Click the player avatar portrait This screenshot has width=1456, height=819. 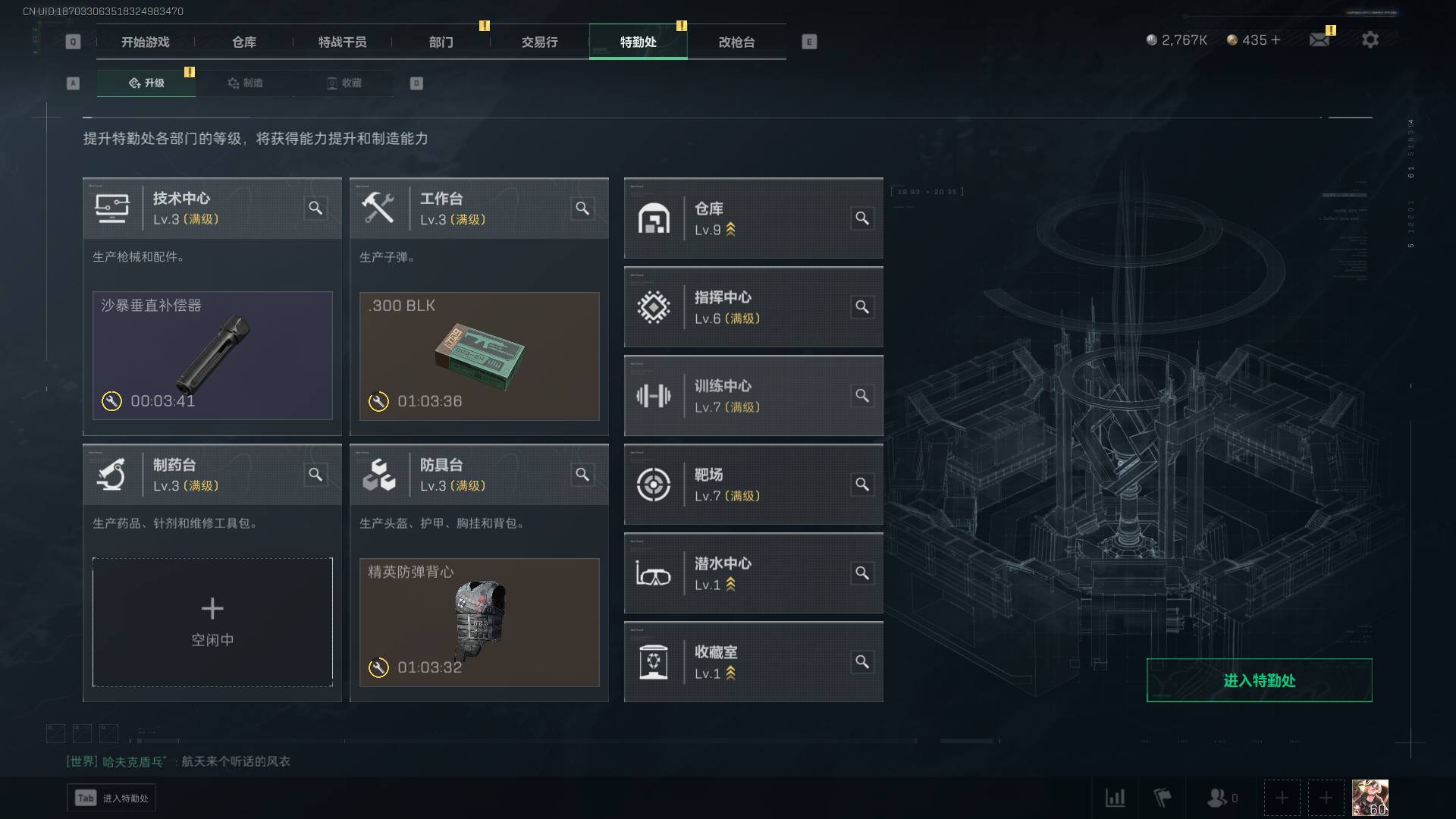click(1370, 798)
